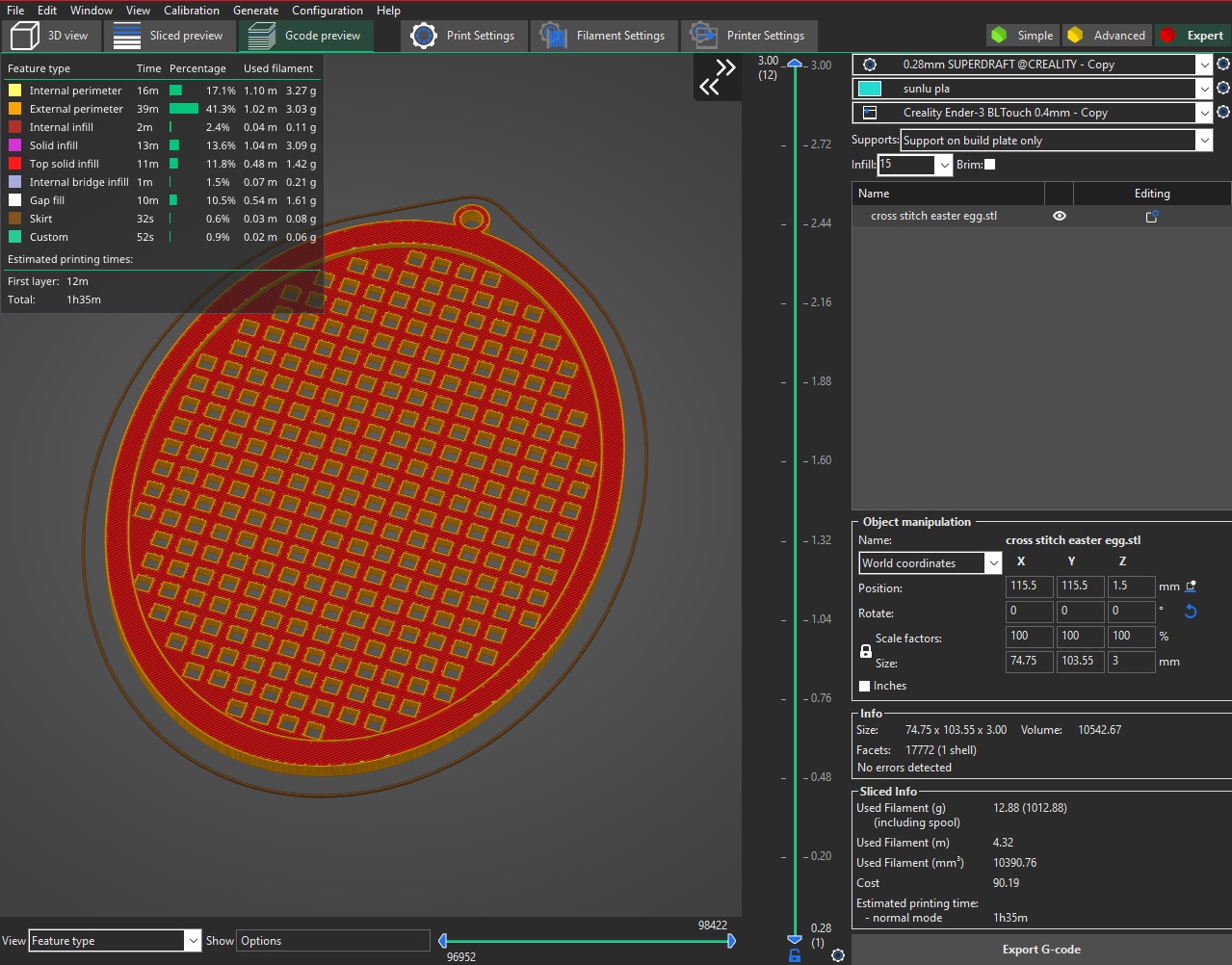The height and width of the screenshot is (965, 1232).
Task: Click the left handle of horizontal move slider
Action: click(443, 941)
